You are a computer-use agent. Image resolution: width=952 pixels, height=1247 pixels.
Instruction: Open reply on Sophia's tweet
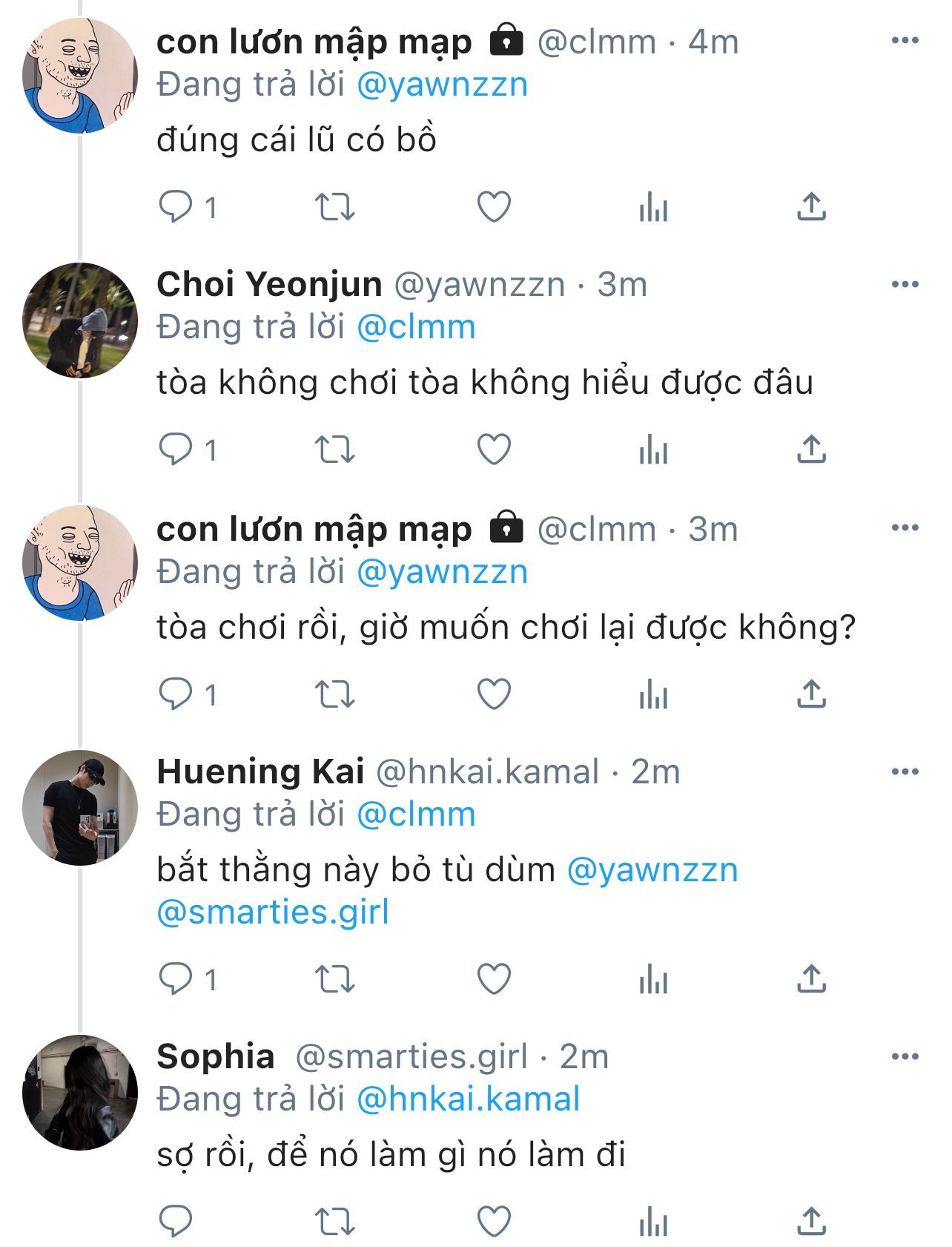pyautogui.click(x=176, y=1221)
